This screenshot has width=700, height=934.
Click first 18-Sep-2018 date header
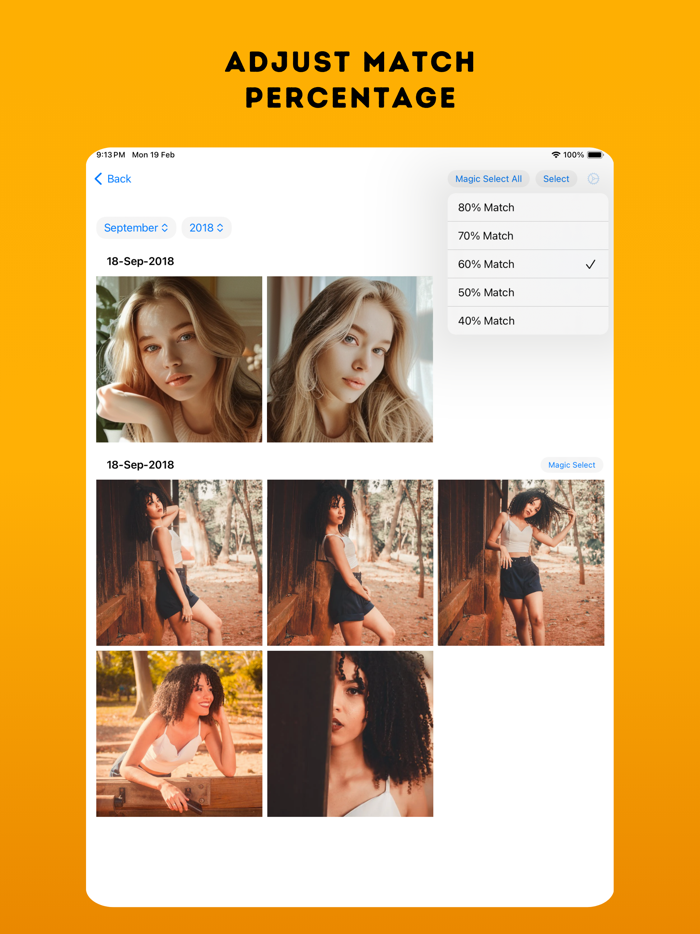[x=140, y=261]
